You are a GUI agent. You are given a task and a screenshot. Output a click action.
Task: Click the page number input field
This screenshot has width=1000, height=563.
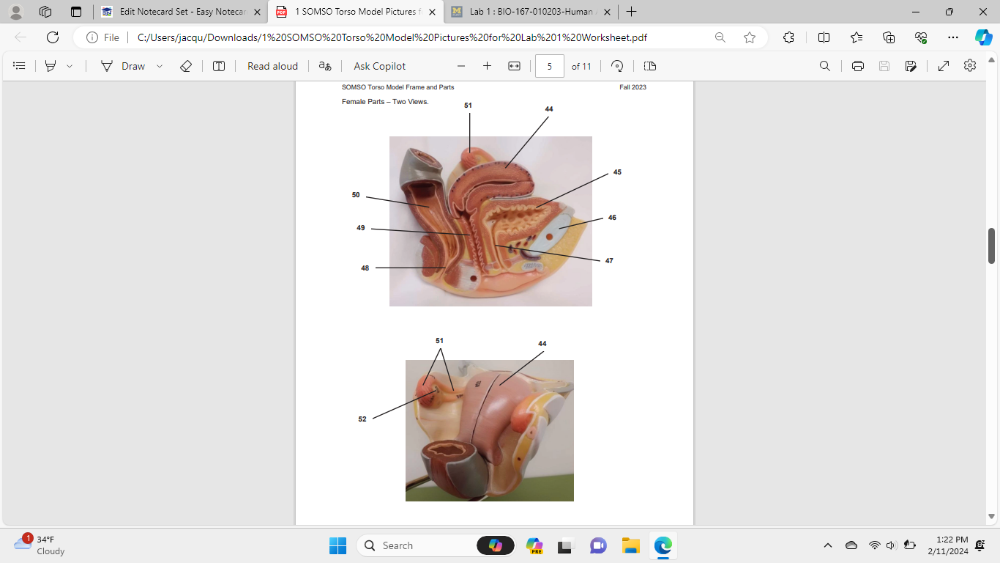tap(549, 66)
